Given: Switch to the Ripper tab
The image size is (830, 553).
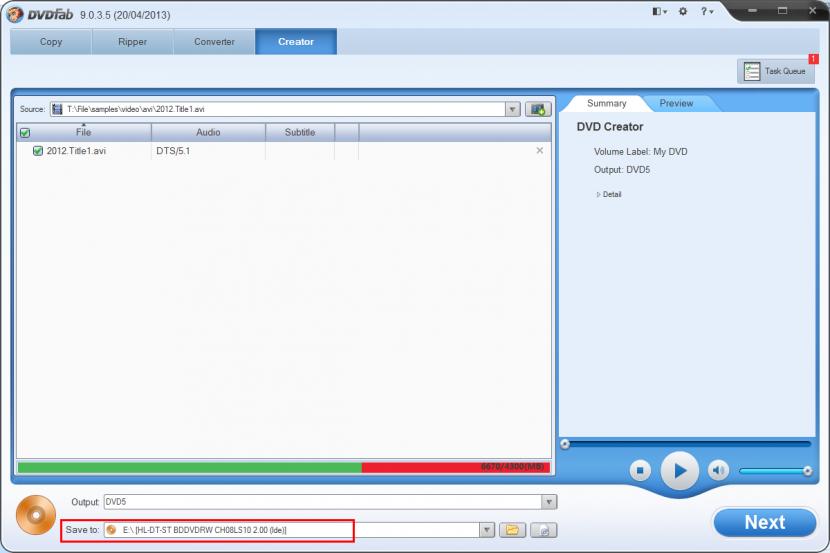Looking at the screenshot, I should (132, 42).
